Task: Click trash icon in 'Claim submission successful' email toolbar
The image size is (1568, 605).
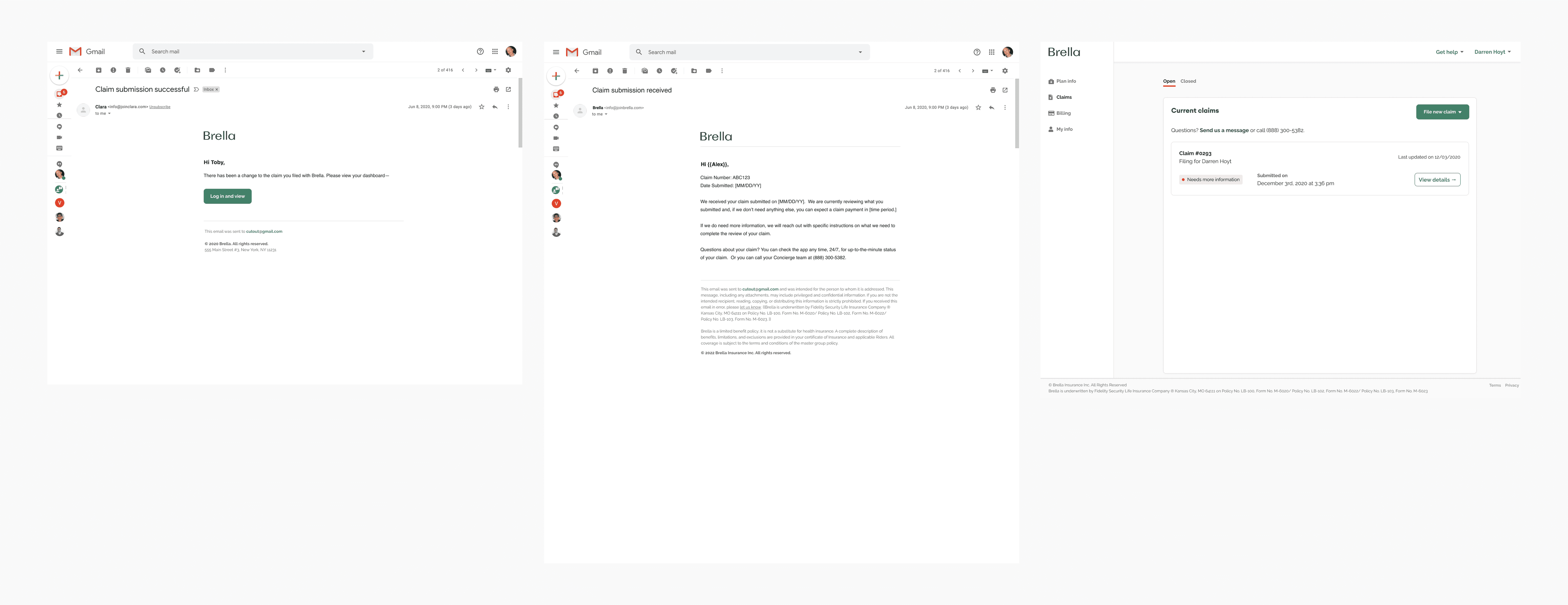Action: tap(128, 70)
